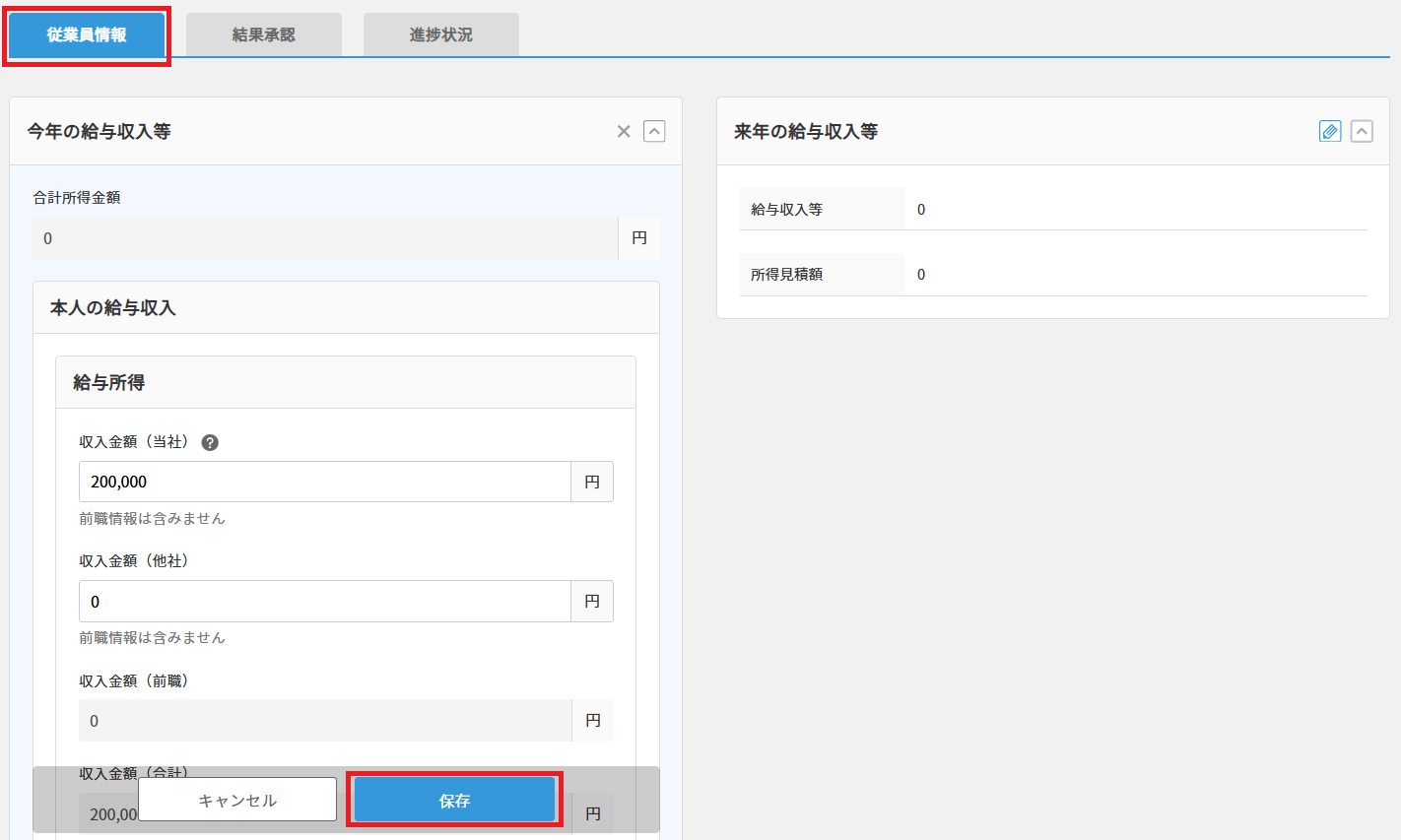This screenshot has width=1401, height=840.
Task: Open help tooltip beside 収入金額（当社）
Action: (210, 443)
